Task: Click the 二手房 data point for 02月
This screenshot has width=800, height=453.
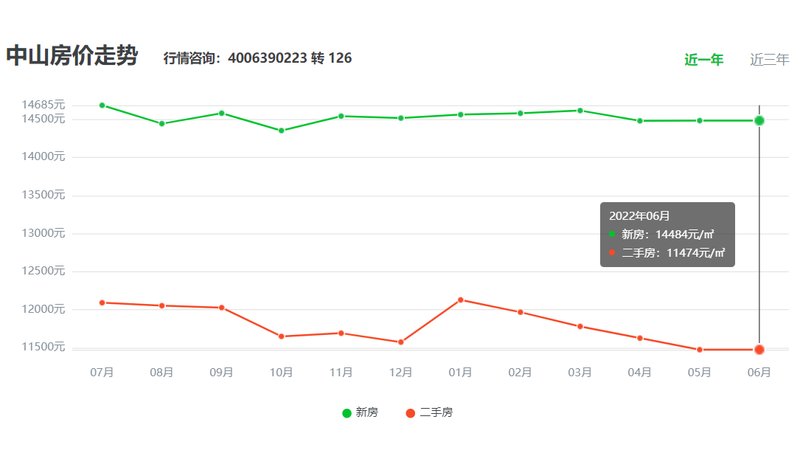Action: [x=520, y=312]
